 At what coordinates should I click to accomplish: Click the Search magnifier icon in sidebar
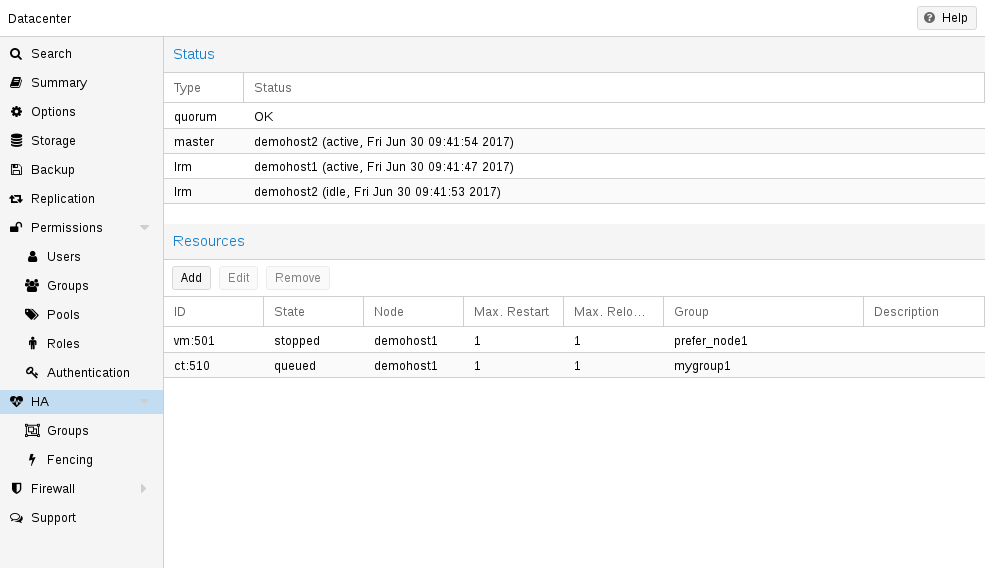coord(16,54)
